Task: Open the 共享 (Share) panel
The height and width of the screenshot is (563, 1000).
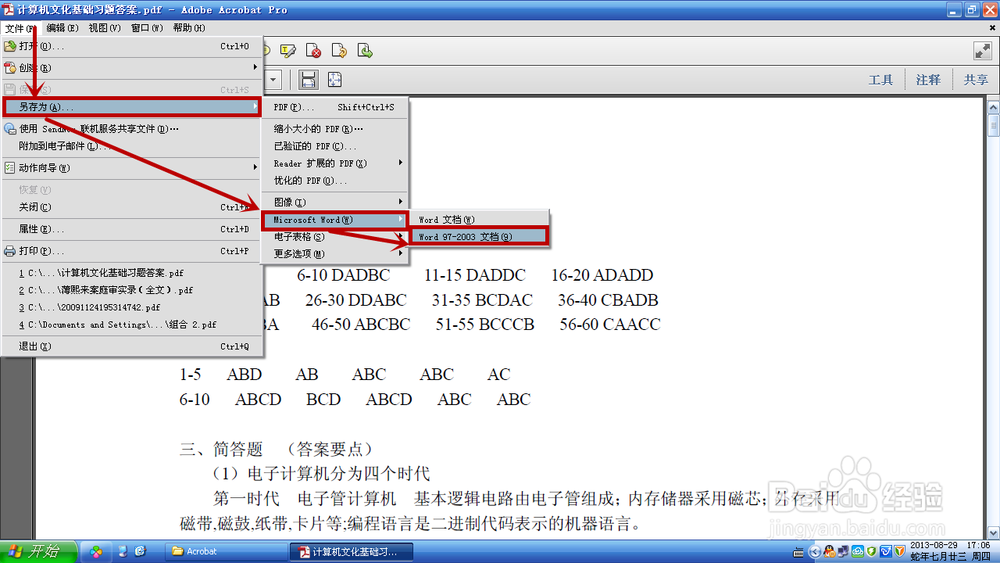Action: point(976,80)
